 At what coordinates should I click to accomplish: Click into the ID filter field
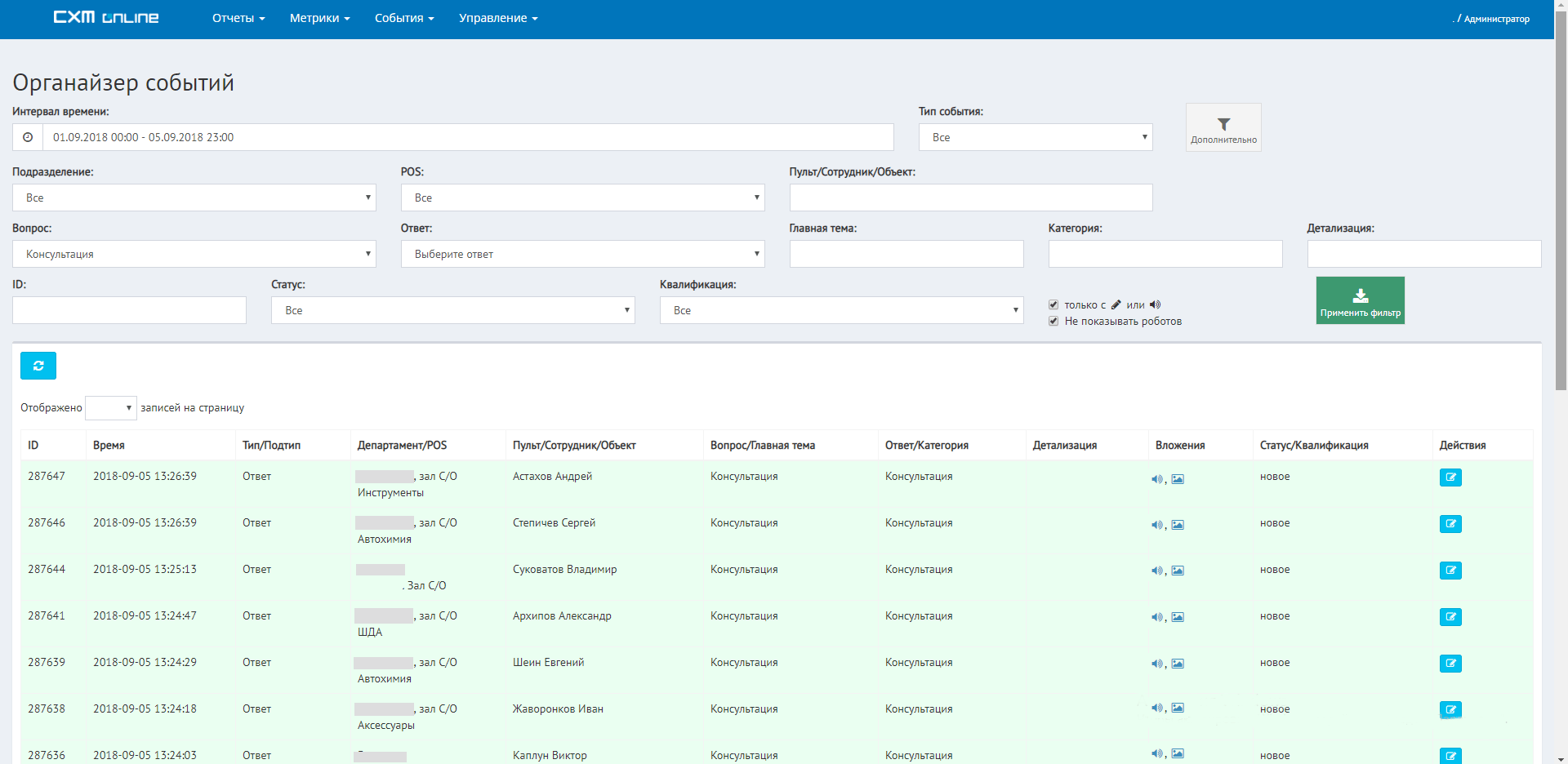129,310
